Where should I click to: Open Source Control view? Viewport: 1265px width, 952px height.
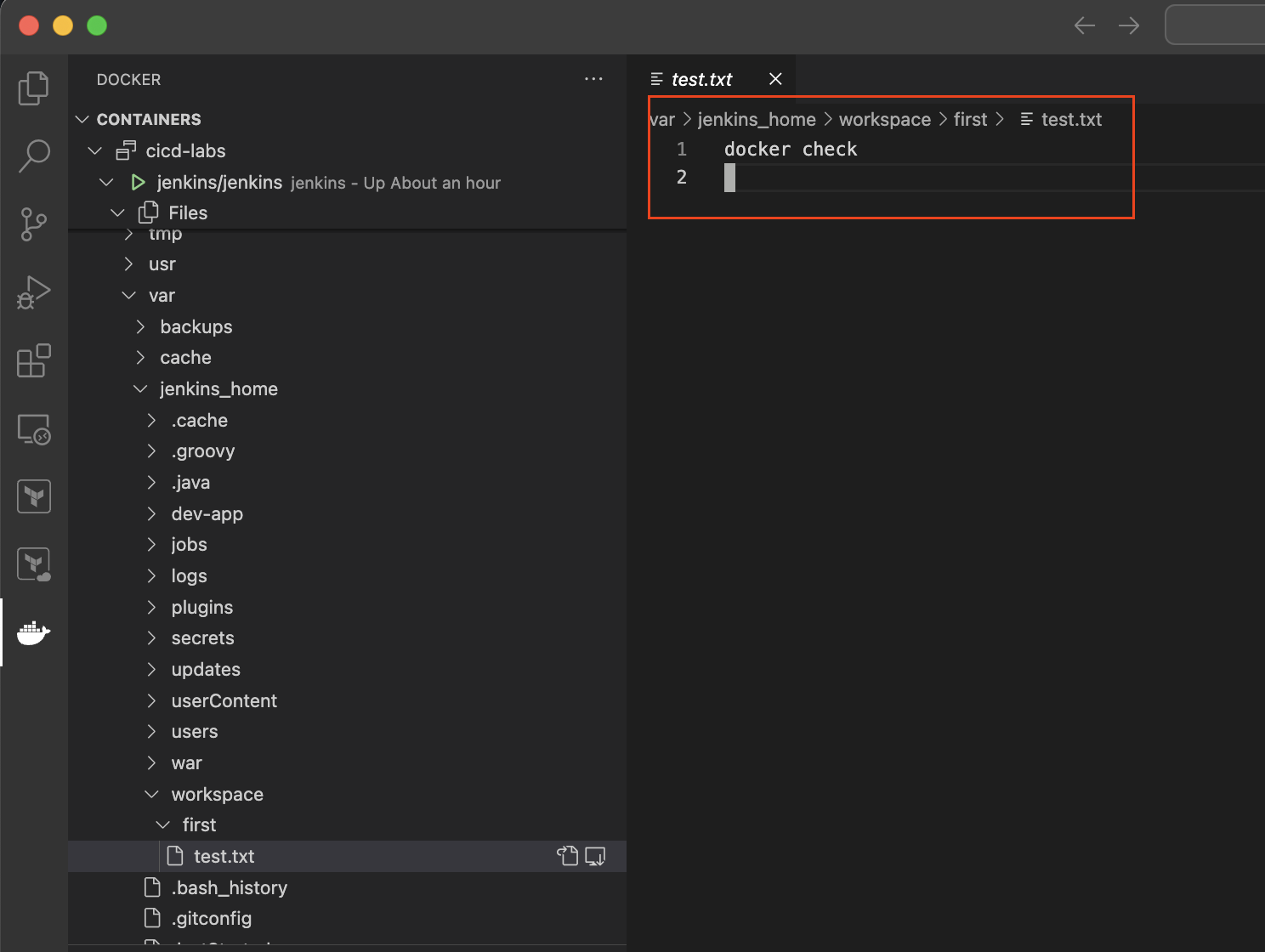pos(34,224)
